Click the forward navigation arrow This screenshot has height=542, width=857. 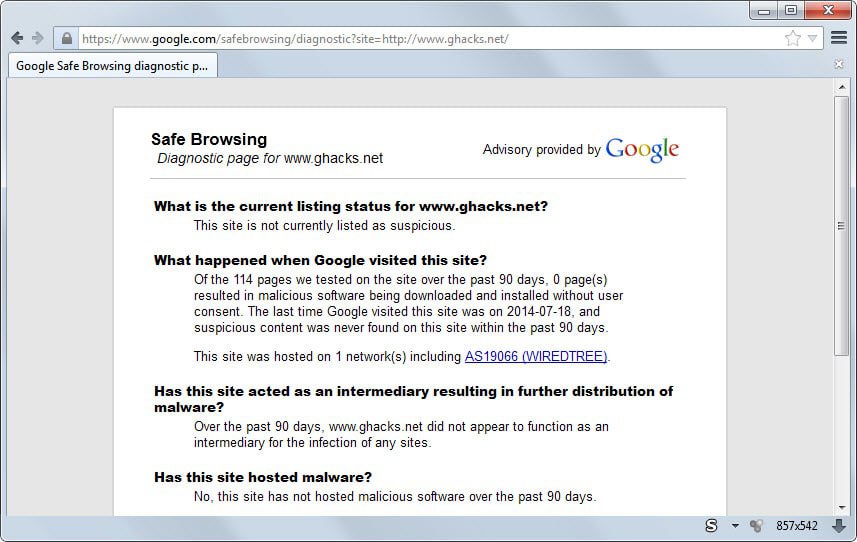[x=38, y=38]
